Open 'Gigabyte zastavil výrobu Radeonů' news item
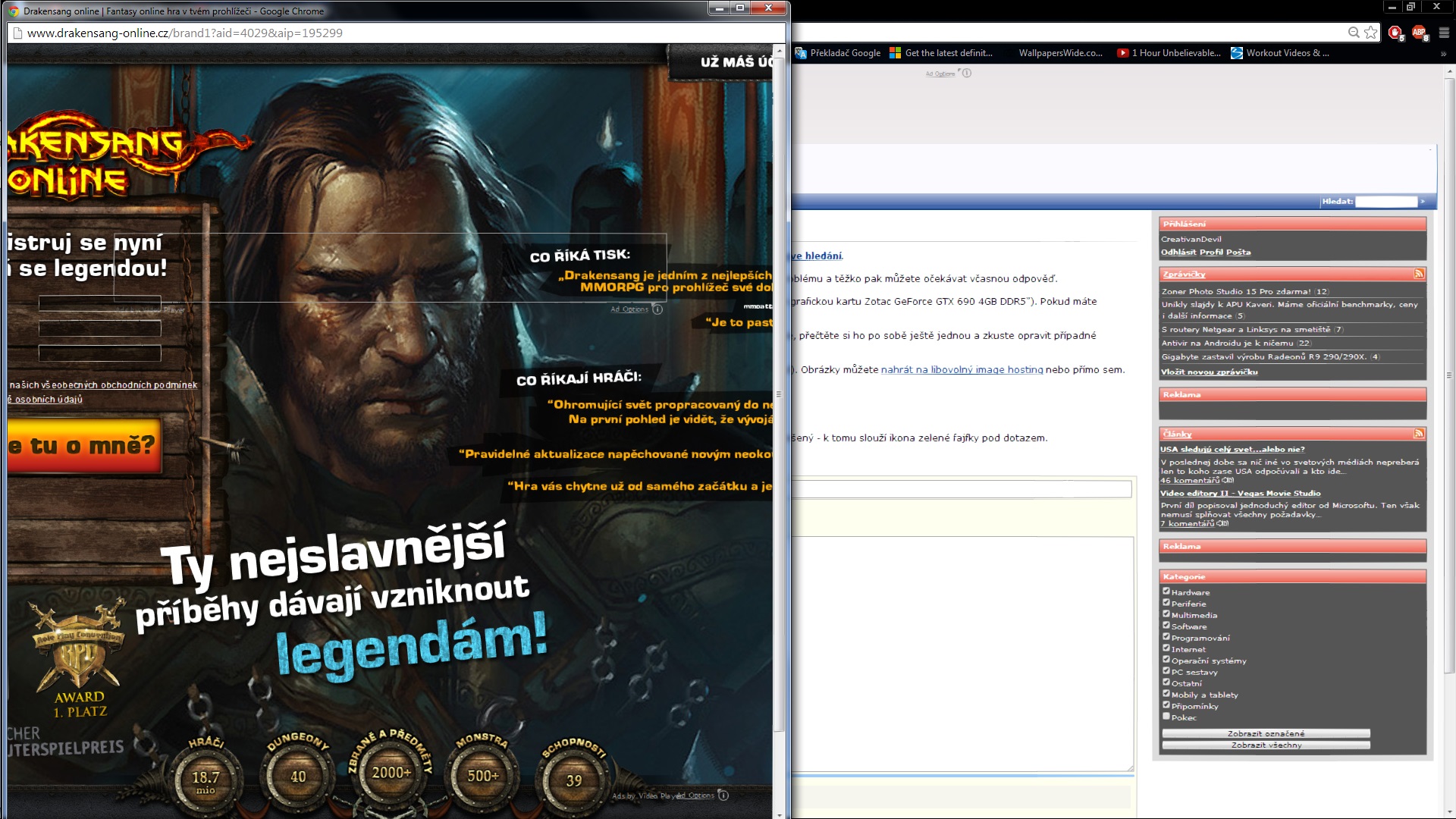This screenshot has height=819, width=1456. coord(1264,356)
